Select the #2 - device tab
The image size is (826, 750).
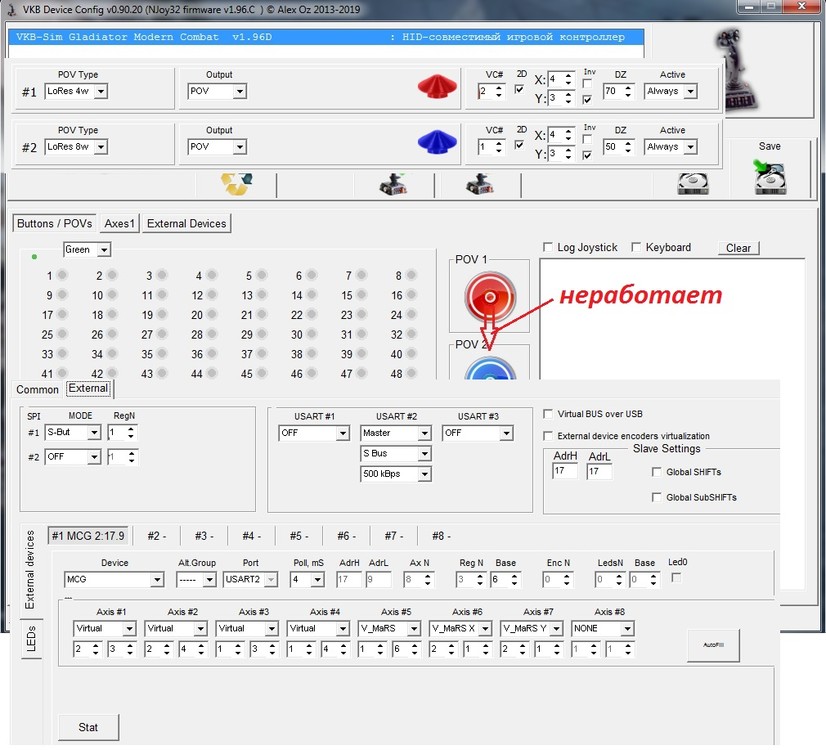coord(157,536)
